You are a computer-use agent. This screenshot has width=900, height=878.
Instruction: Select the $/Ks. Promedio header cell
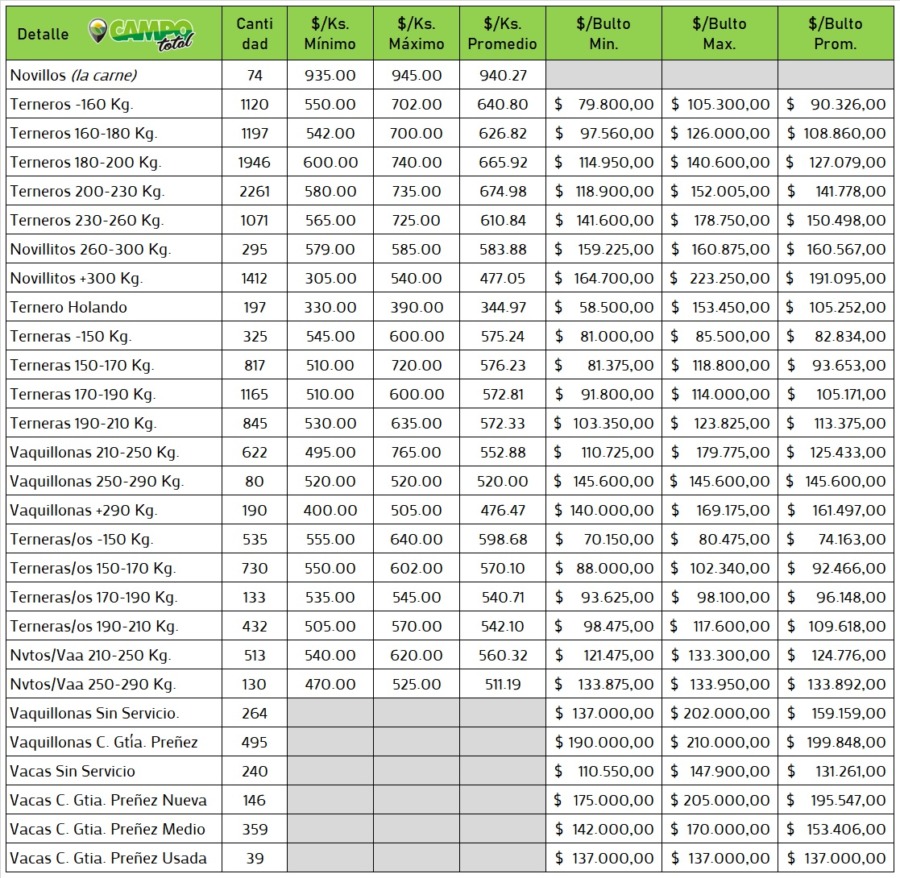(502, 34)
